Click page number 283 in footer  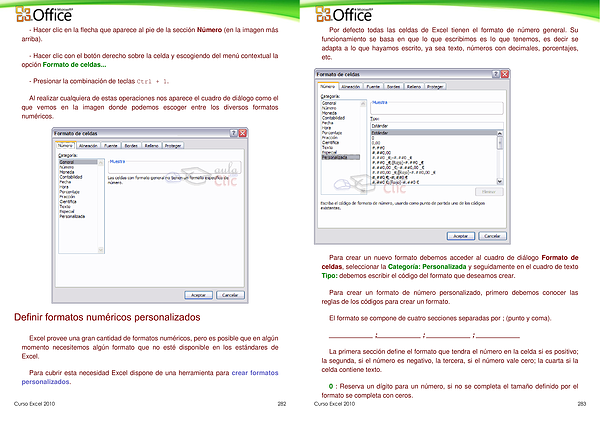pyautogui.click(x=582, y=404)
